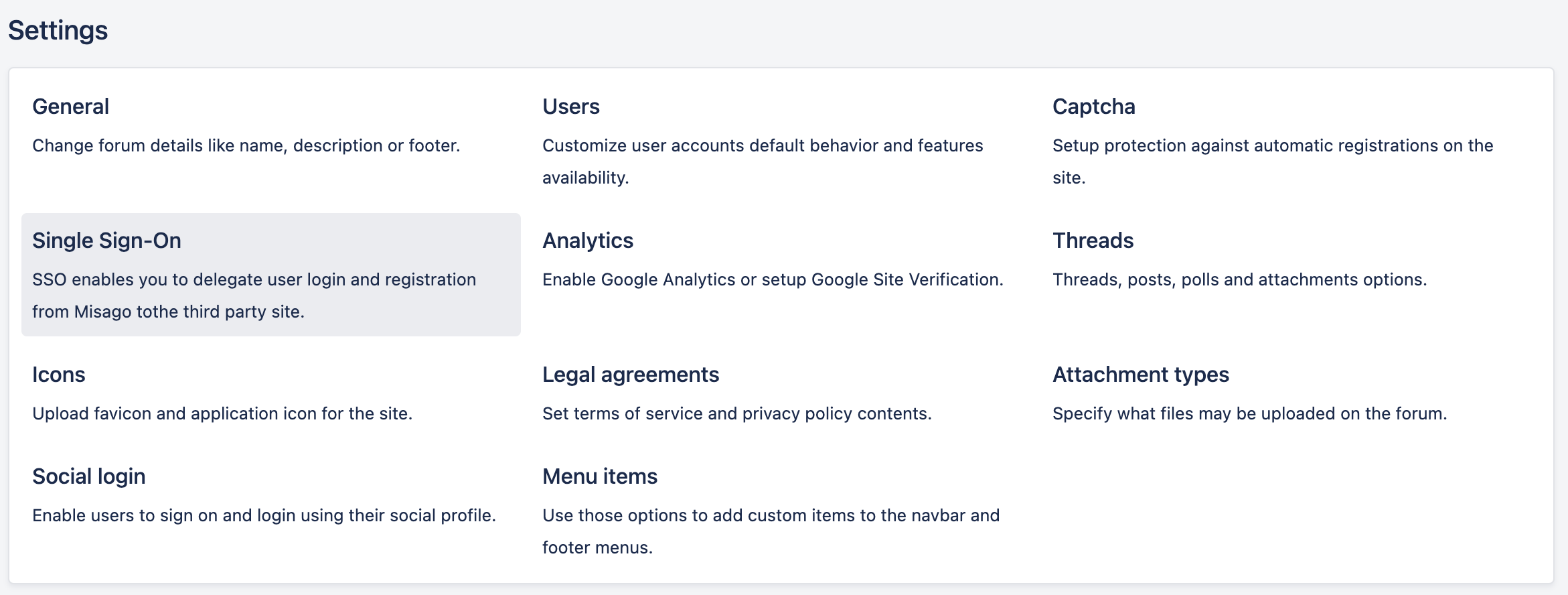Click 'Change forum details' description text

pos(246,145)
